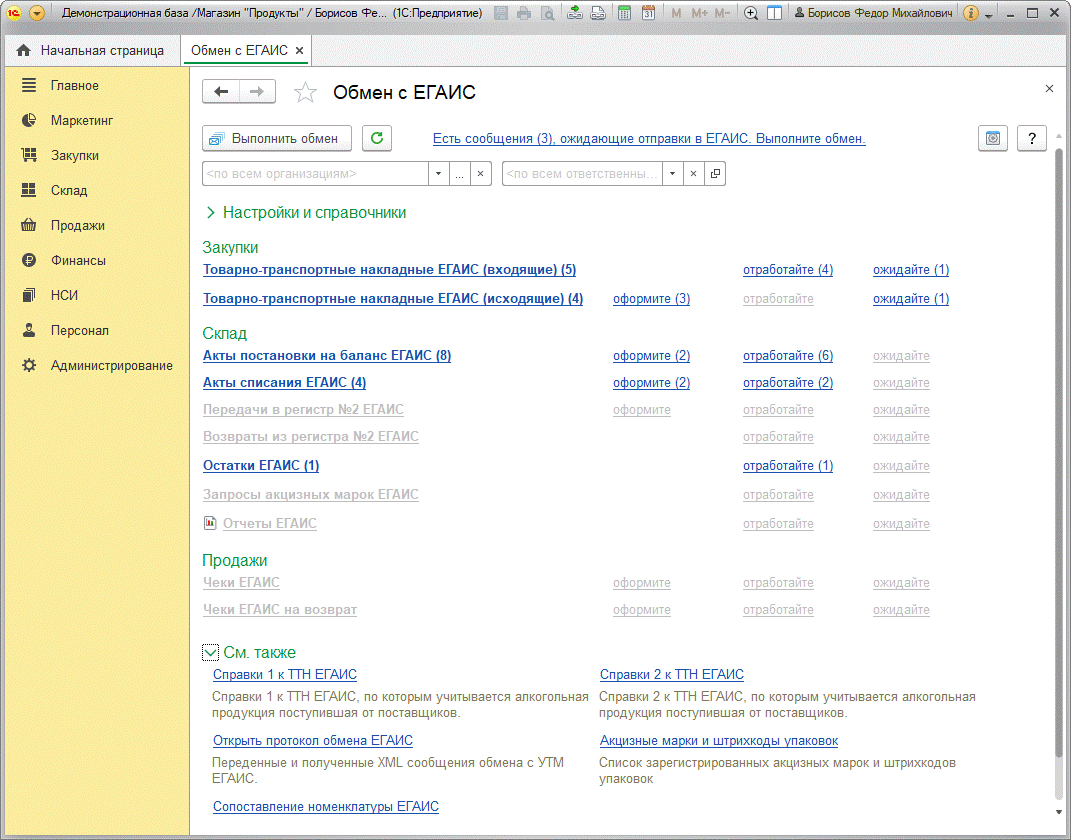Go forward with the right arrow button

point(257,92)
